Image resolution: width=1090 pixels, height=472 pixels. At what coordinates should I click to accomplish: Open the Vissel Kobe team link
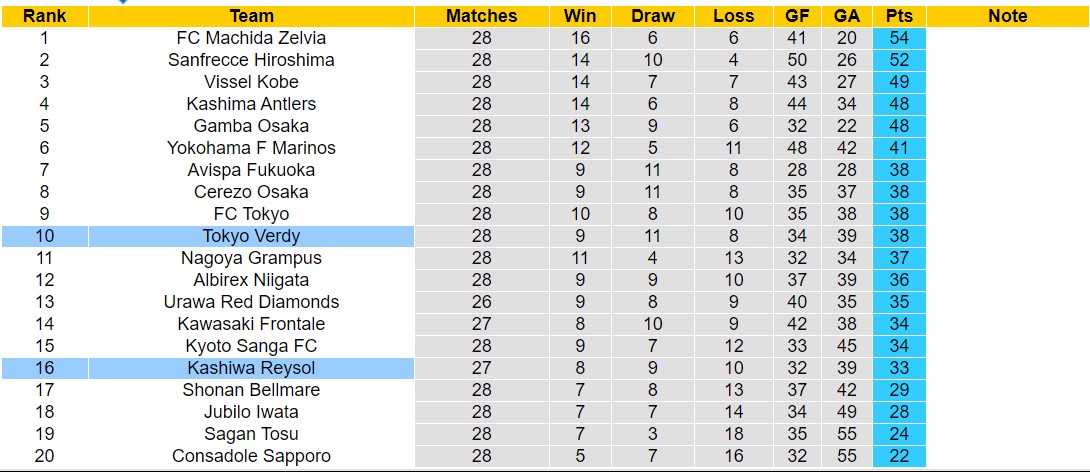pyautogui.click(x=251, y=82)
